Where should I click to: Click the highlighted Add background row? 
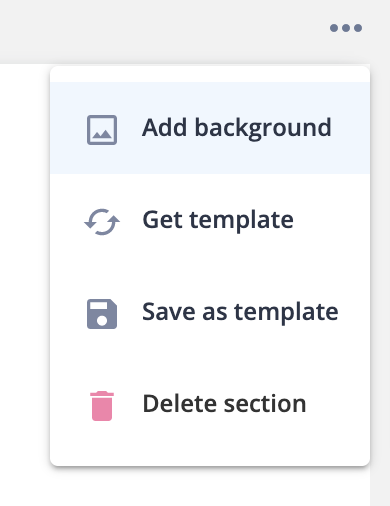[210, 128]
